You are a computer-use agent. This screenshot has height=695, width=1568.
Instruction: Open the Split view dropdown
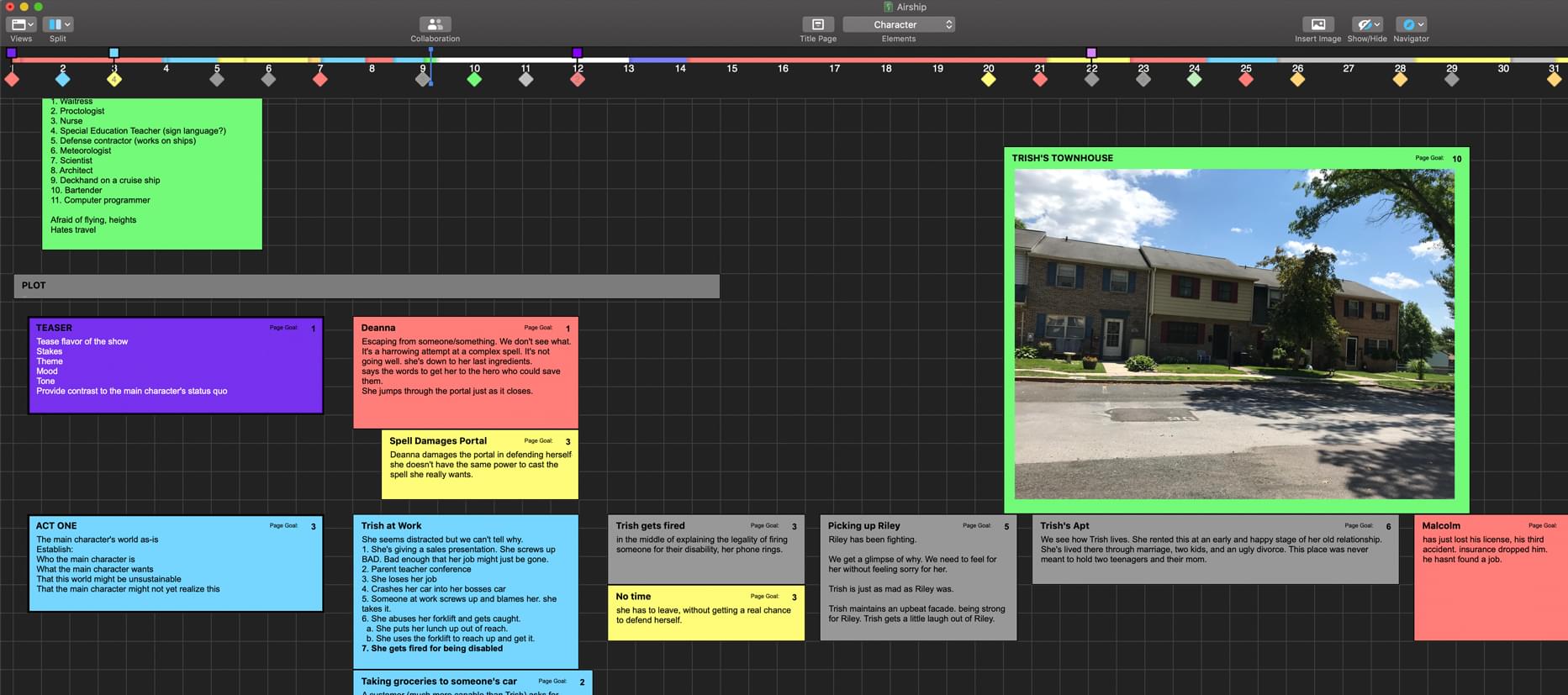[x=57, y=24]
